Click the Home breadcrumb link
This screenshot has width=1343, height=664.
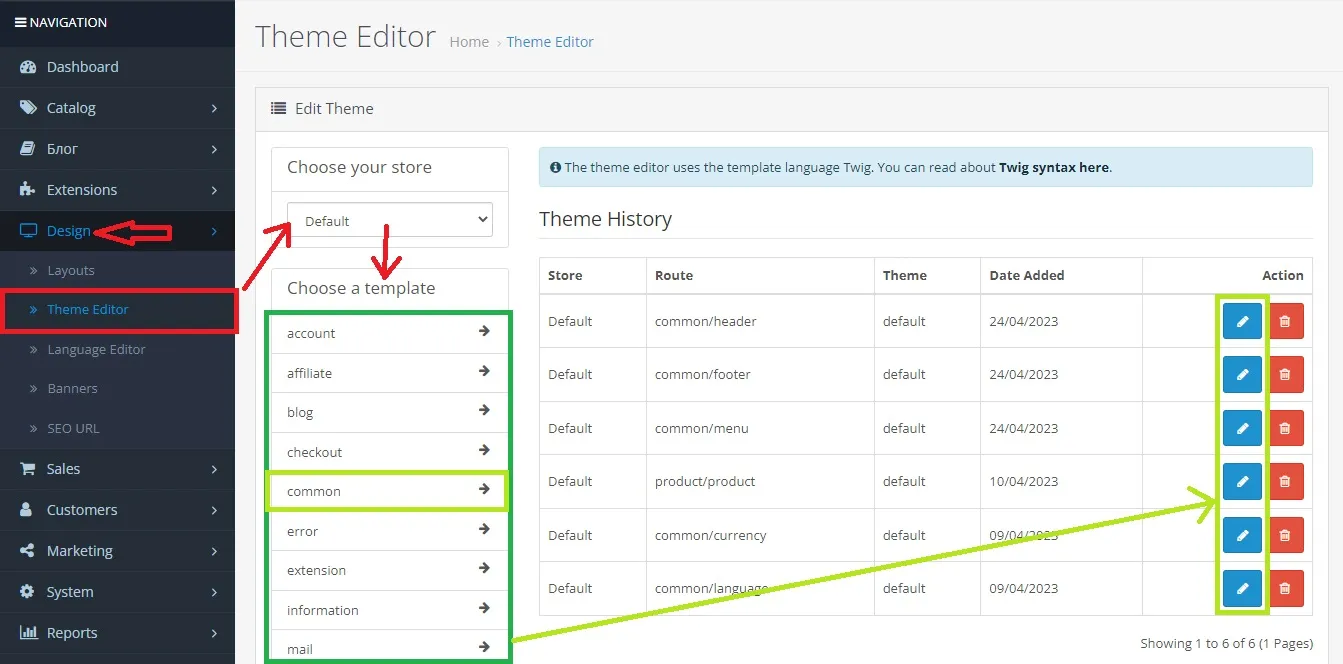pos(469,42)
